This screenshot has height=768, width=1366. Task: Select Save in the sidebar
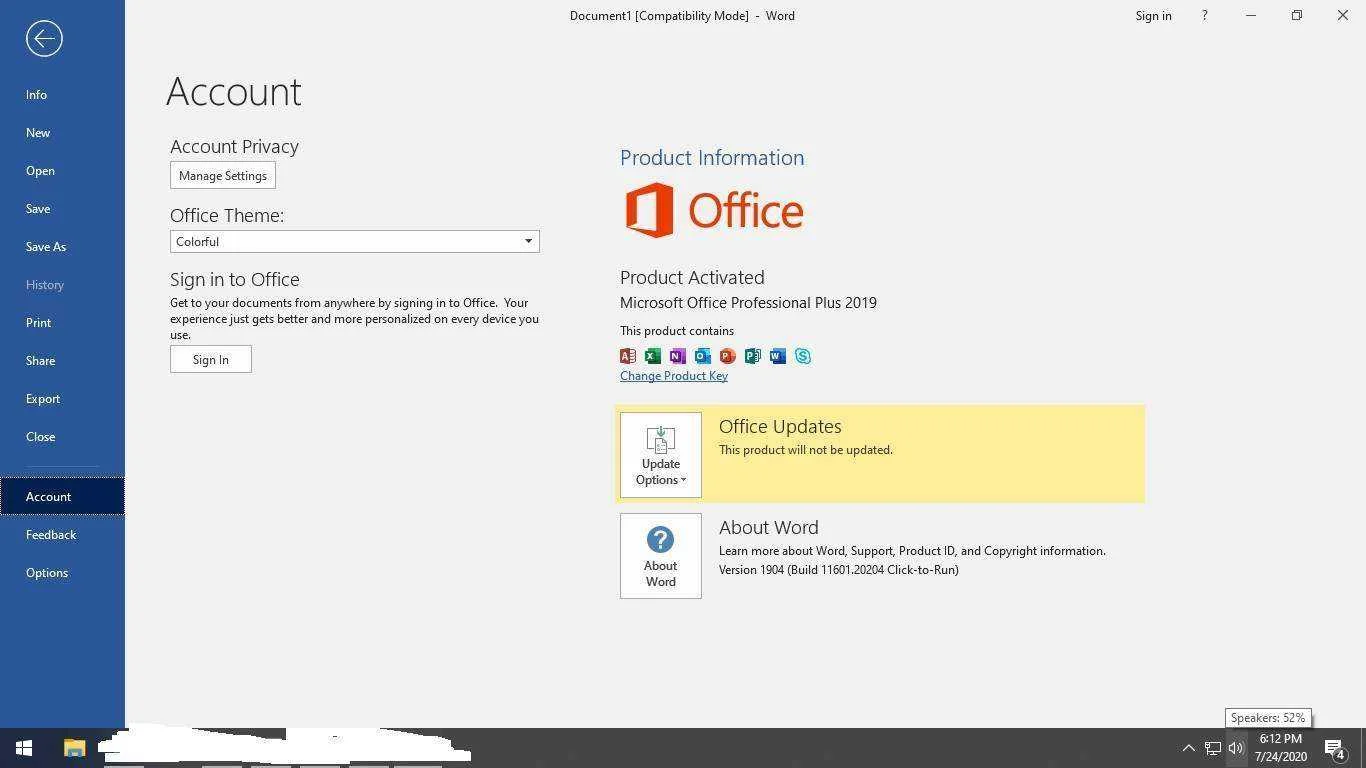[38, 209]
